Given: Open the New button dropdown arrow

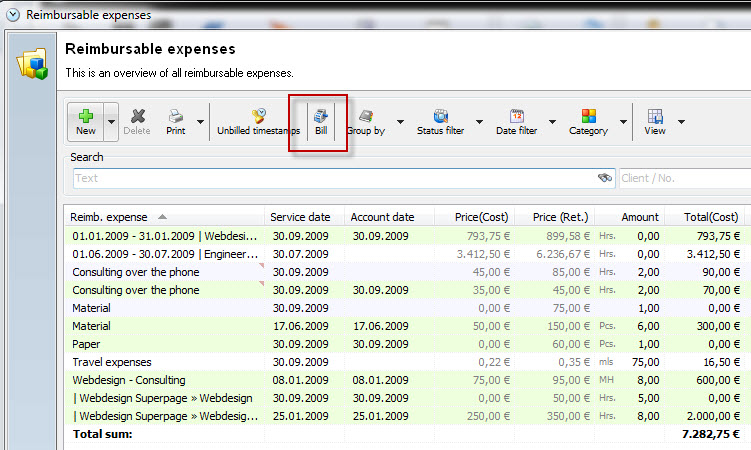Looking at the screenshot, I should [112, 122].
